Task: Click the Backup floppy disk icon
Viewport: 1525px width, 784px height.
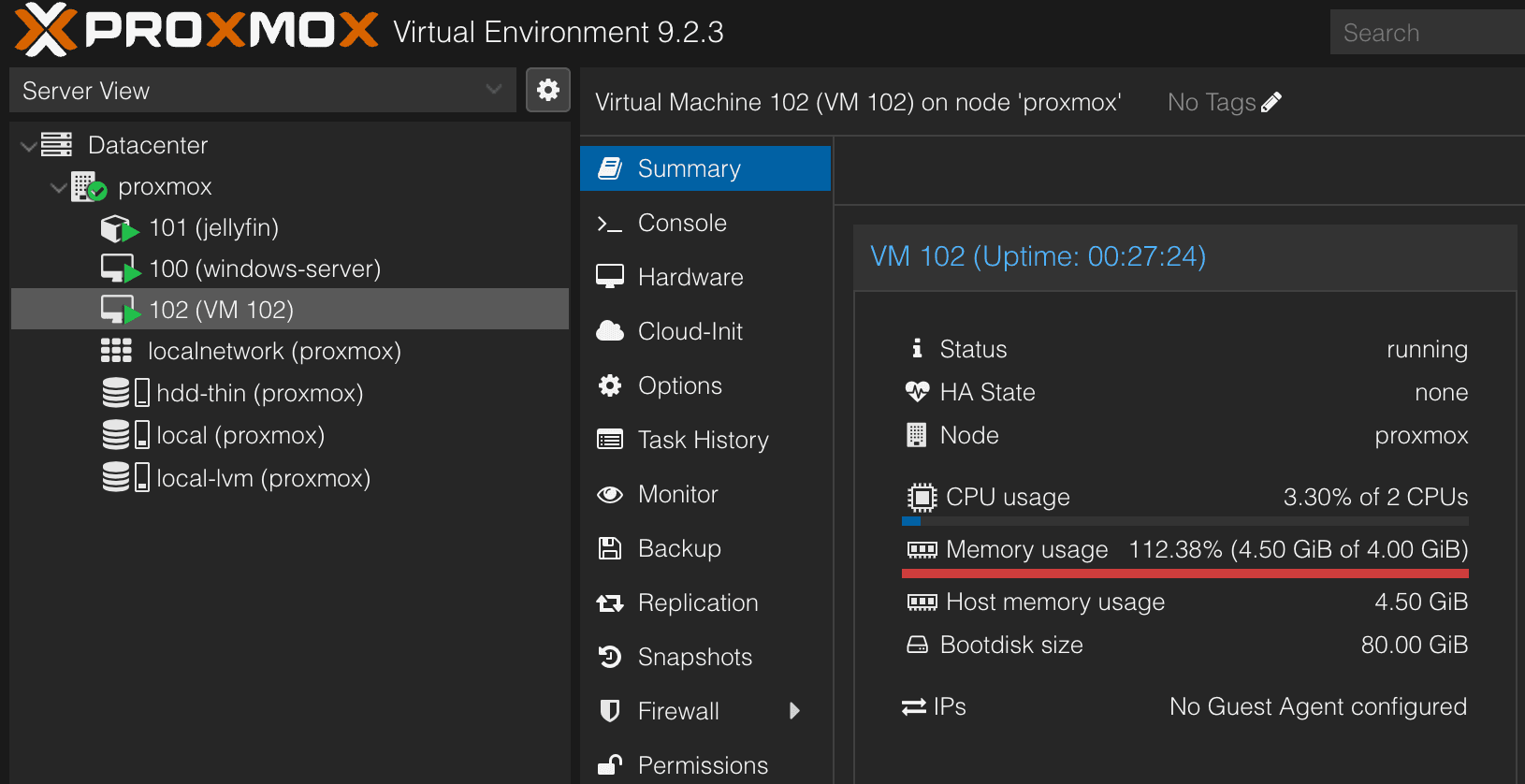Action: [610, 548]
